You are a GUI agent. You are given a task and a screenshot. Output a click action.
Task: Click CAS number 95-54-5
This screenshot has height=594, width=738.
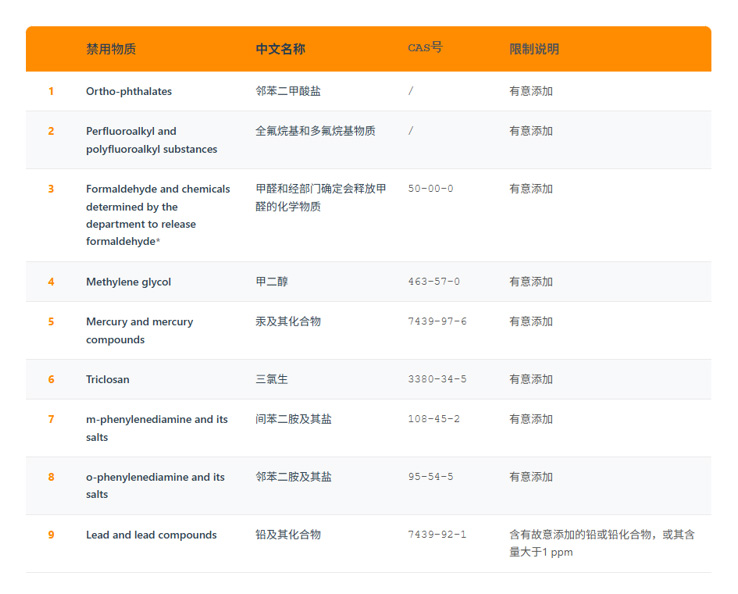coord(430,477)
